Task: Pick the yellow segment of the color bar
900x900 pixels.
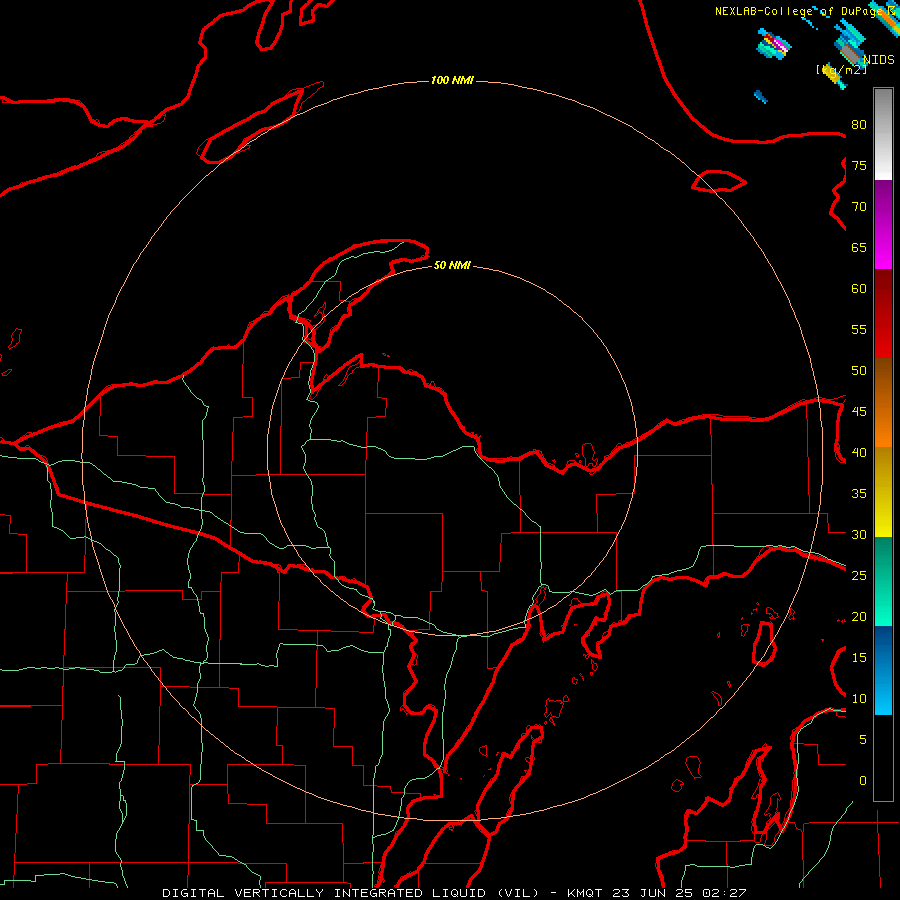Action: [x=883, y=492]
